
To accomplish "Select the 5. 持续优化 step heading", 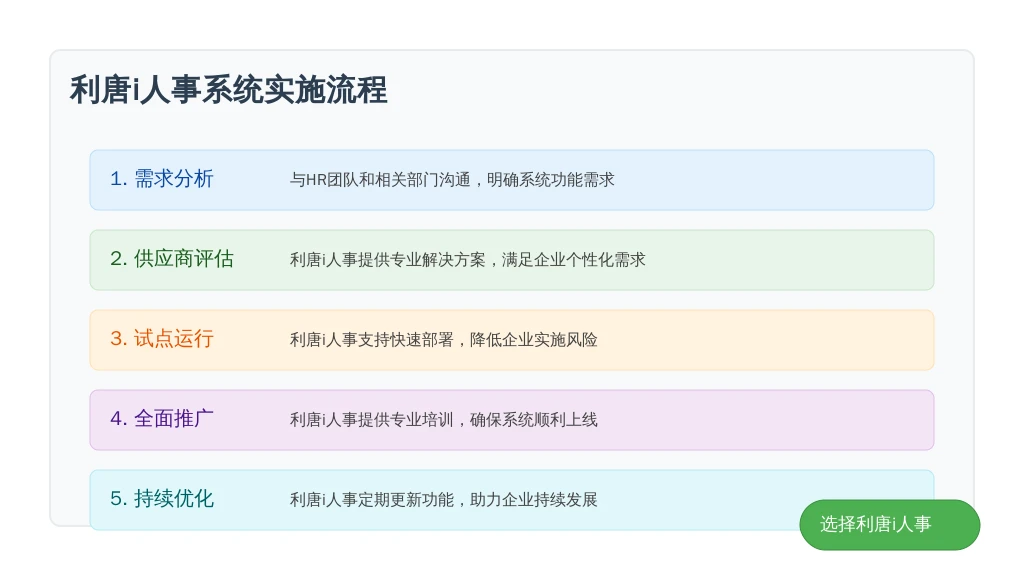I will pos(162,499).
